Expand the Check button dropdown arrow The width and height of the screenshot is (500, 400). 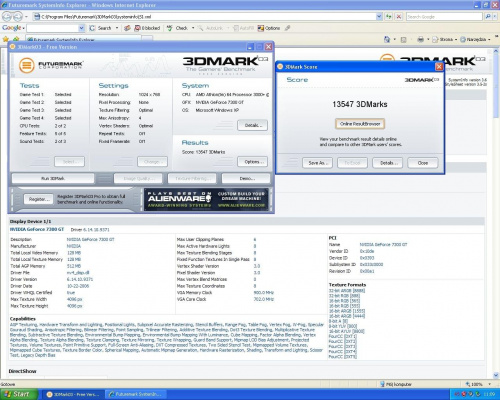pos(193,28)
